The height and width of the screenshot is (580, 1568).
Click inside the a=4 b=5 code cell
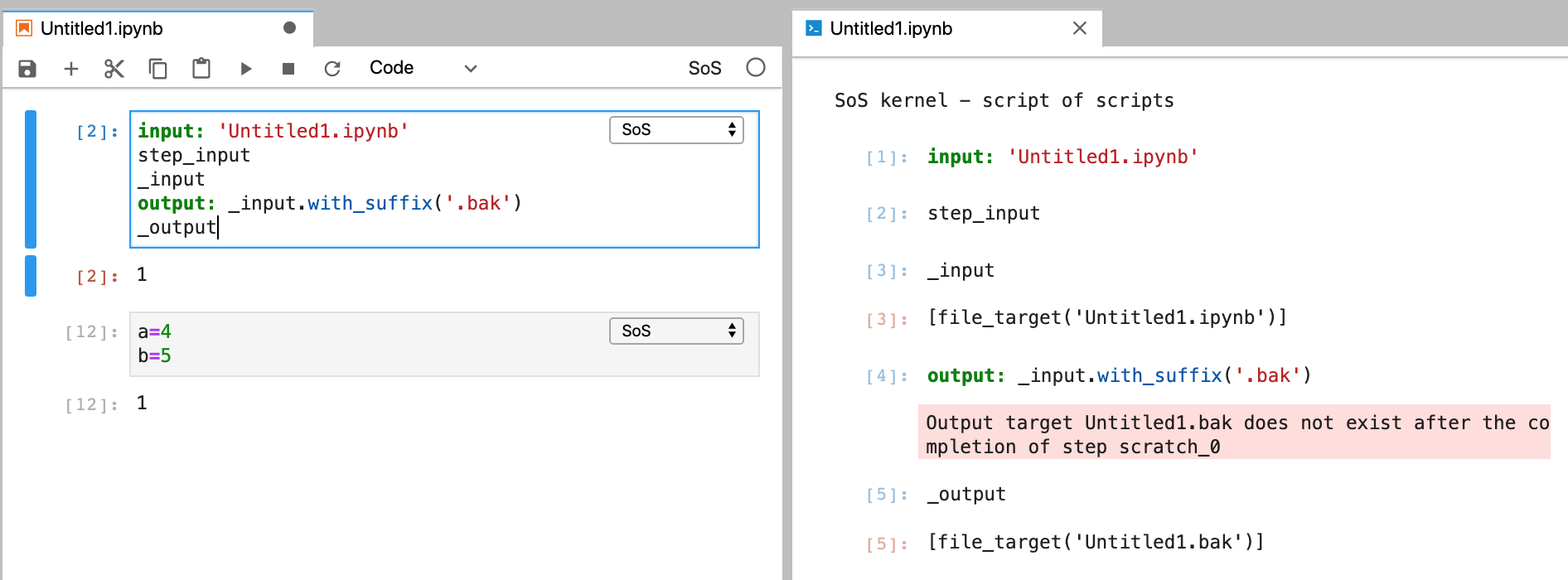coord(444,344)
